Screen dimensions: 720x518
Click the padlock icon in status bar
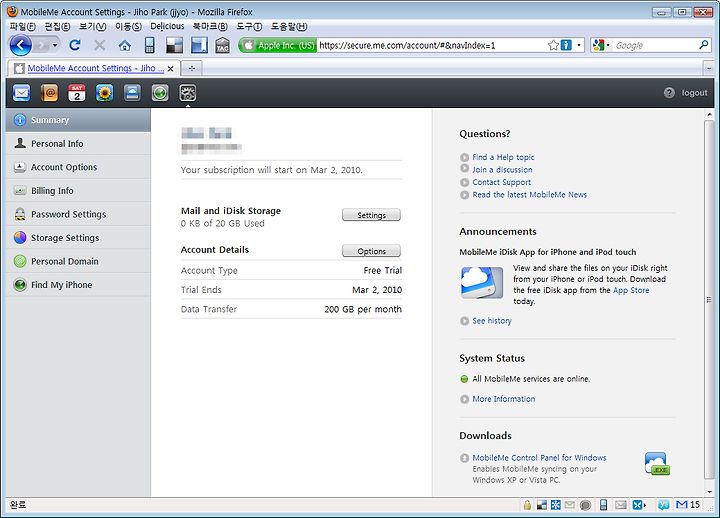[527, 505]
